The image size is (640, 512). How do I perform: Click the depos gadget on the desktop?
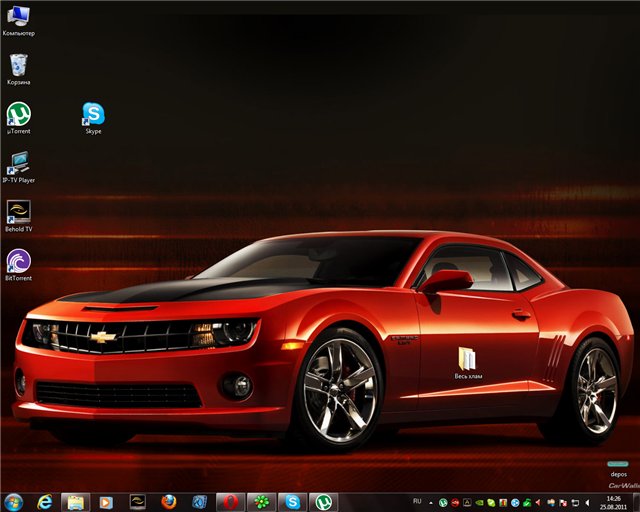(x=618, y=469)
